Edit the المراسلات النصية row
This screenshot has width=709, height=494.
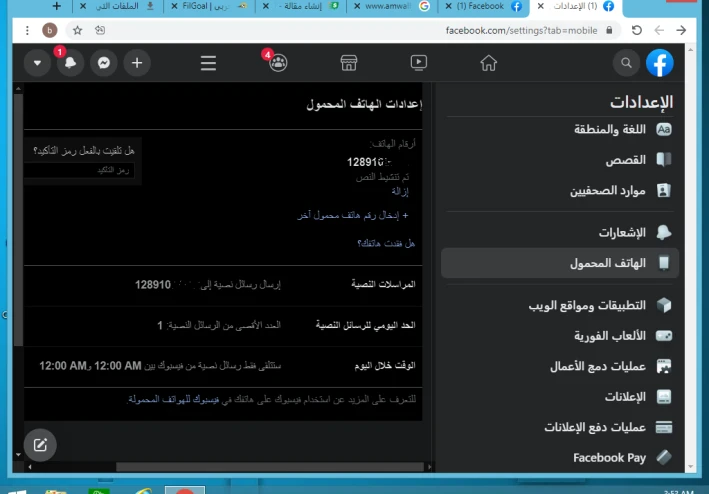tap(223, 284)
